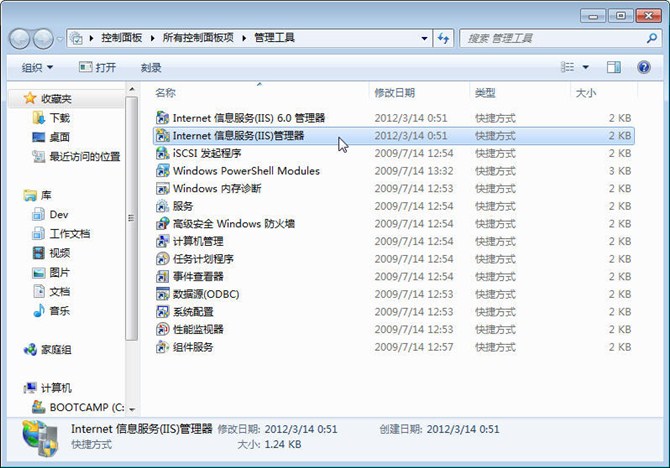Click the 桌面 icon in sidebar
Viewport: 670px width, 468px height.
[38, 137]
